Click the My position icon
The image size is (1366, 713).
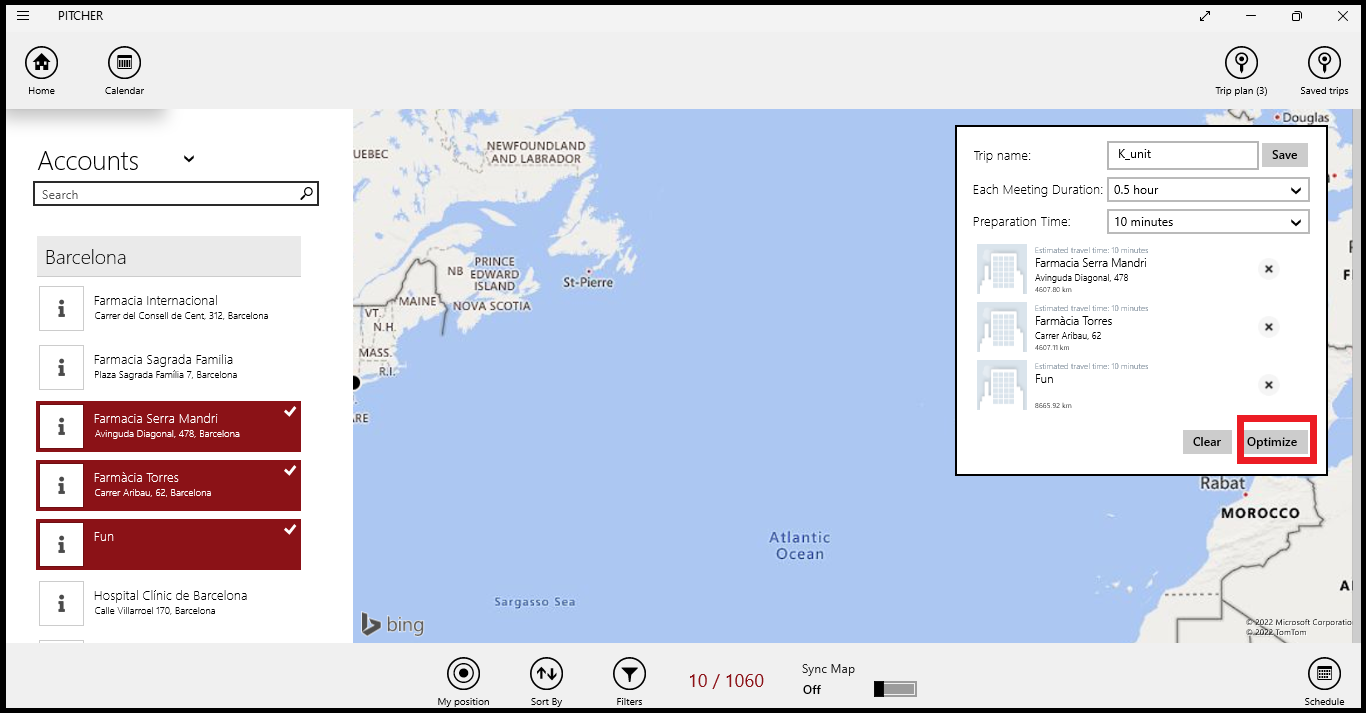point(463,673)
